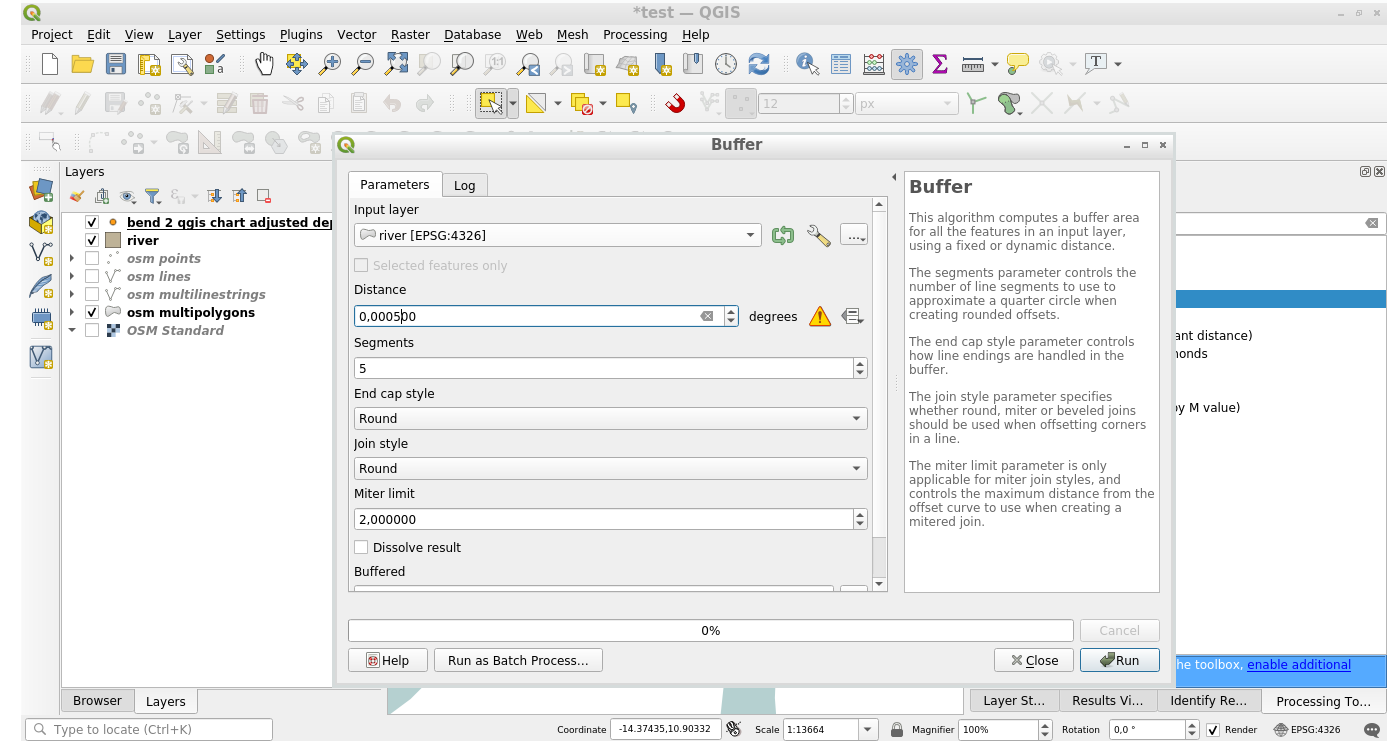Image resolution: width=1387 pixels, height=741 pixels.
Task: Open the Style Manager icon
Action: point(215,64)
